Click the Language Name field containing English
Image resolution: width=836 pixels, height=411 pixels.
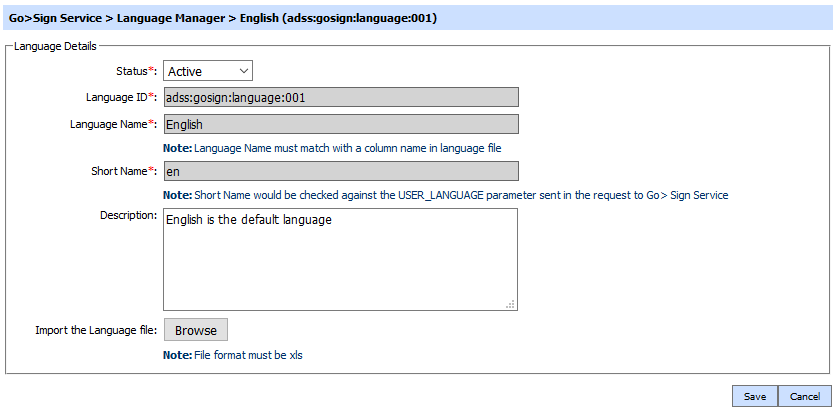click(x=340, y=124)
